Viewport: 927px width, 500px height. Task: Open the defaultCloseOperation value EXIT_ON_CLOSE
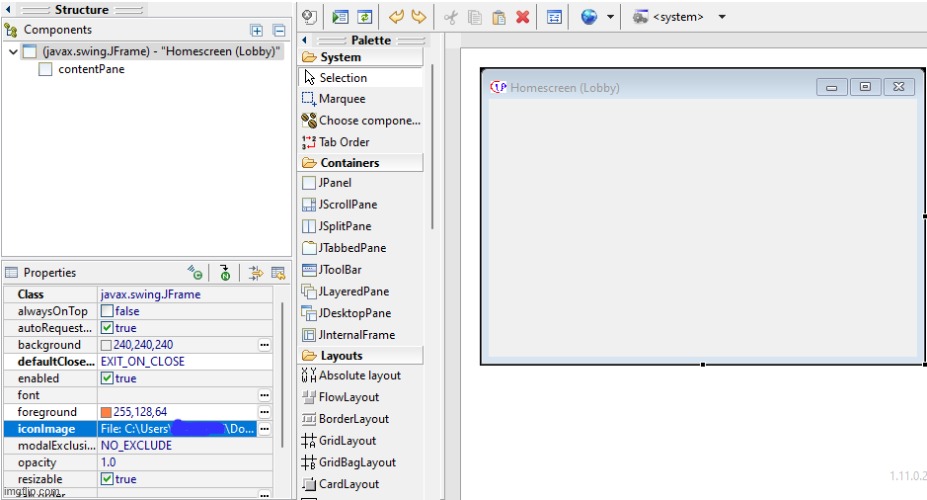(184, 361)
